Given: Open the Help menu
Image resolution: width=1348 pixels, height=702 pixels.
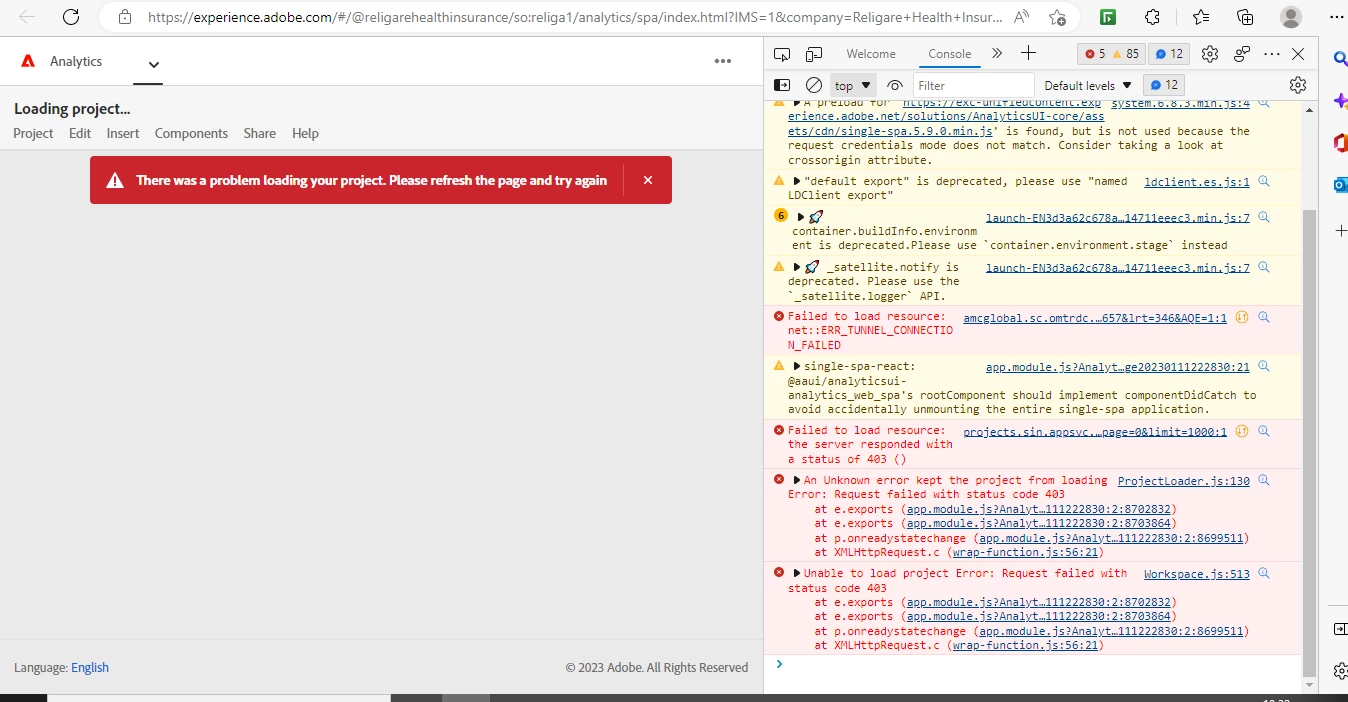Looking at the screenshot, I should 305,133.
